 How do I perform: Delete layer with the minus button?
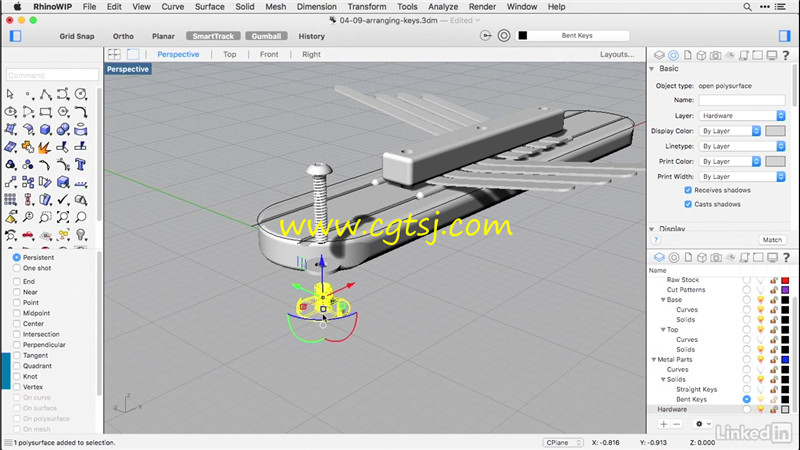click(677, 424)
